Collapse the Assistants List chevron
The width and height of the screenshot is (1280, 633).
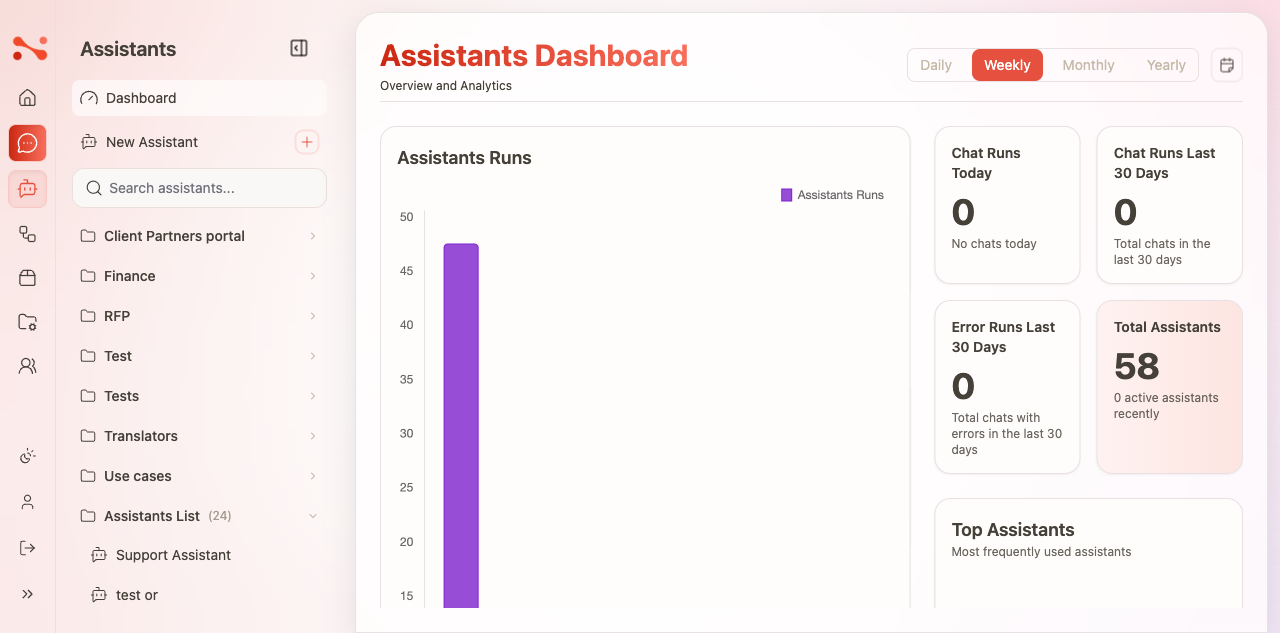313,516
